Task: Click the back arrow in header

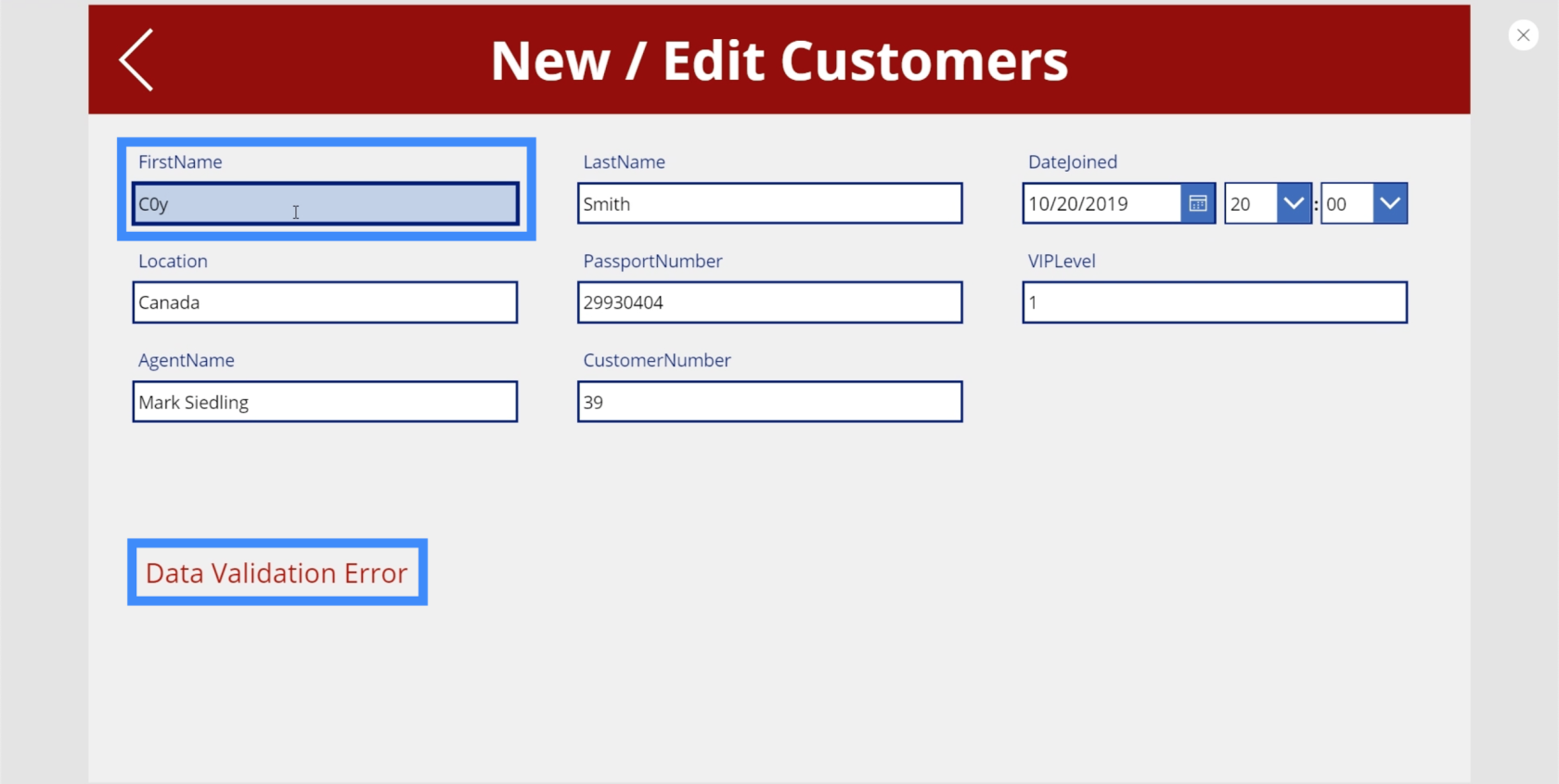Action: (136, 60)
